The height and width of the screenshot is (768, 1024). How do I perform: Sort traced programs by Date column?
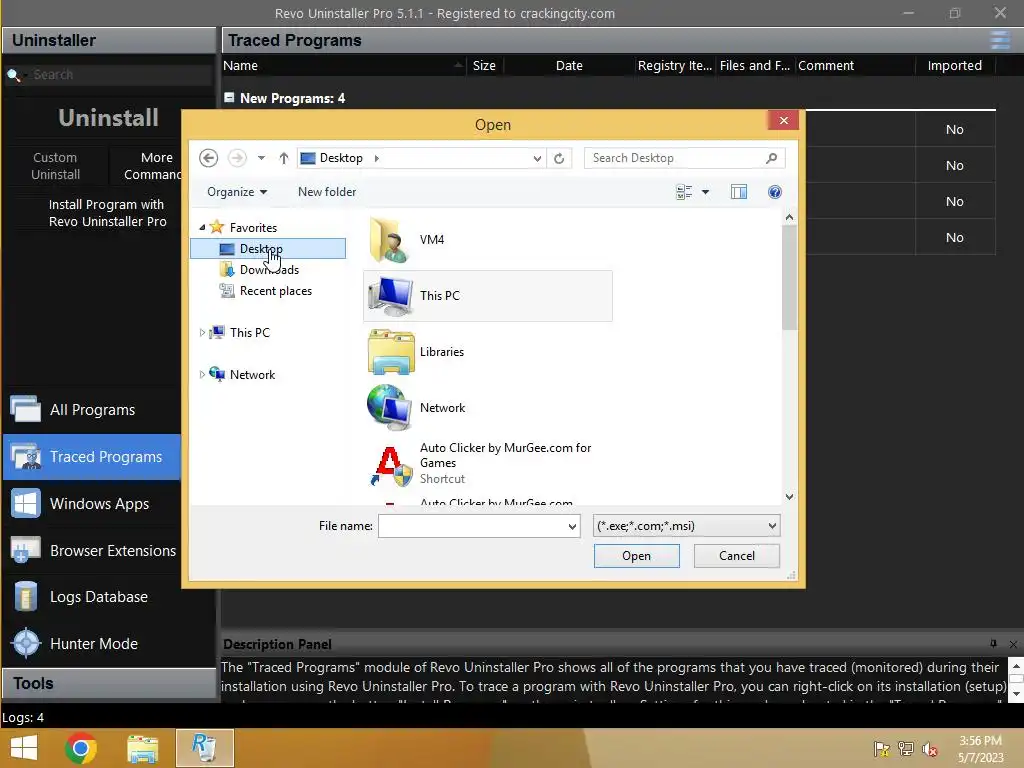[569, 65]
